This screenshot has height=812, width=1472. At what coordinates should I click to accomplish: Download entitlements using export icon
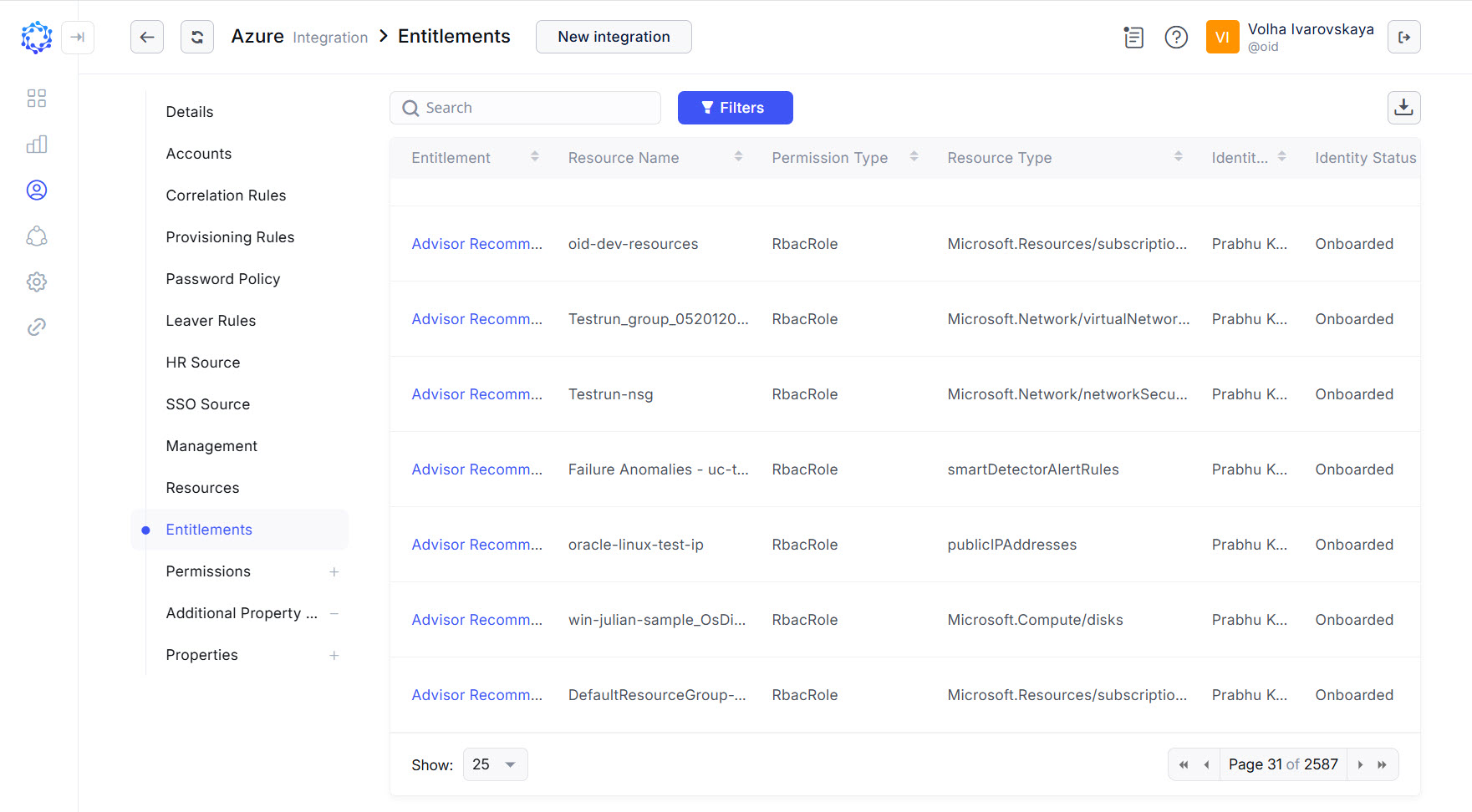(1403, 108)
